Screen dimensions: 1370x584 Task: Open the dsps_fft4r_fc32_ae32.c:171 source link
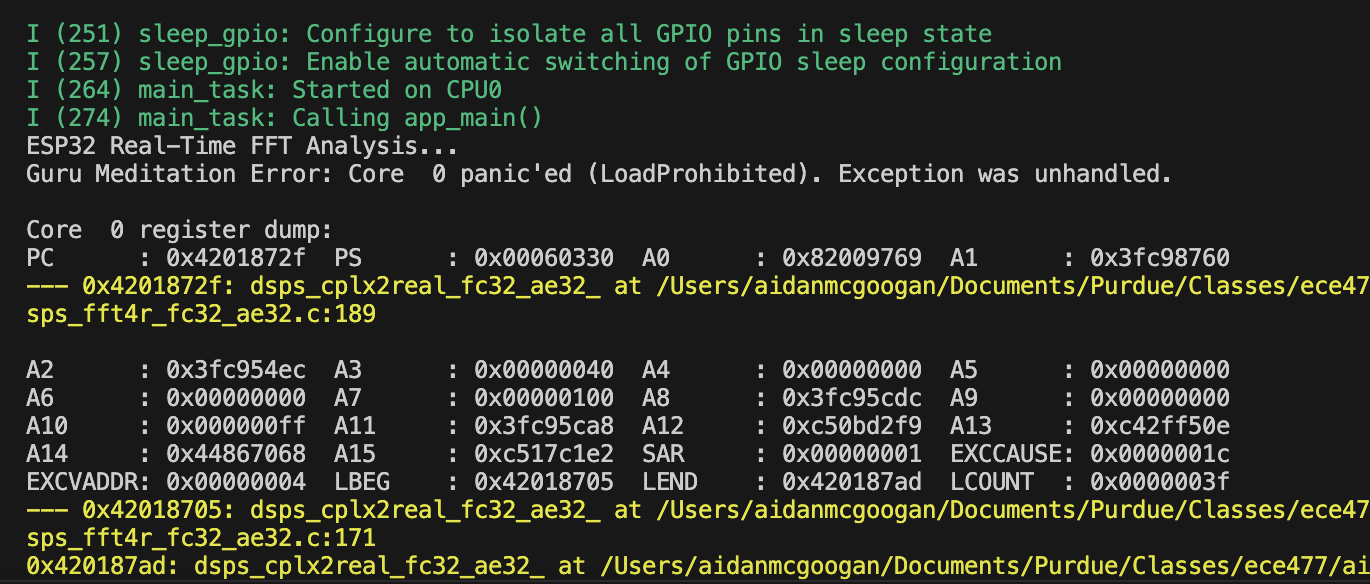point(200,538)
